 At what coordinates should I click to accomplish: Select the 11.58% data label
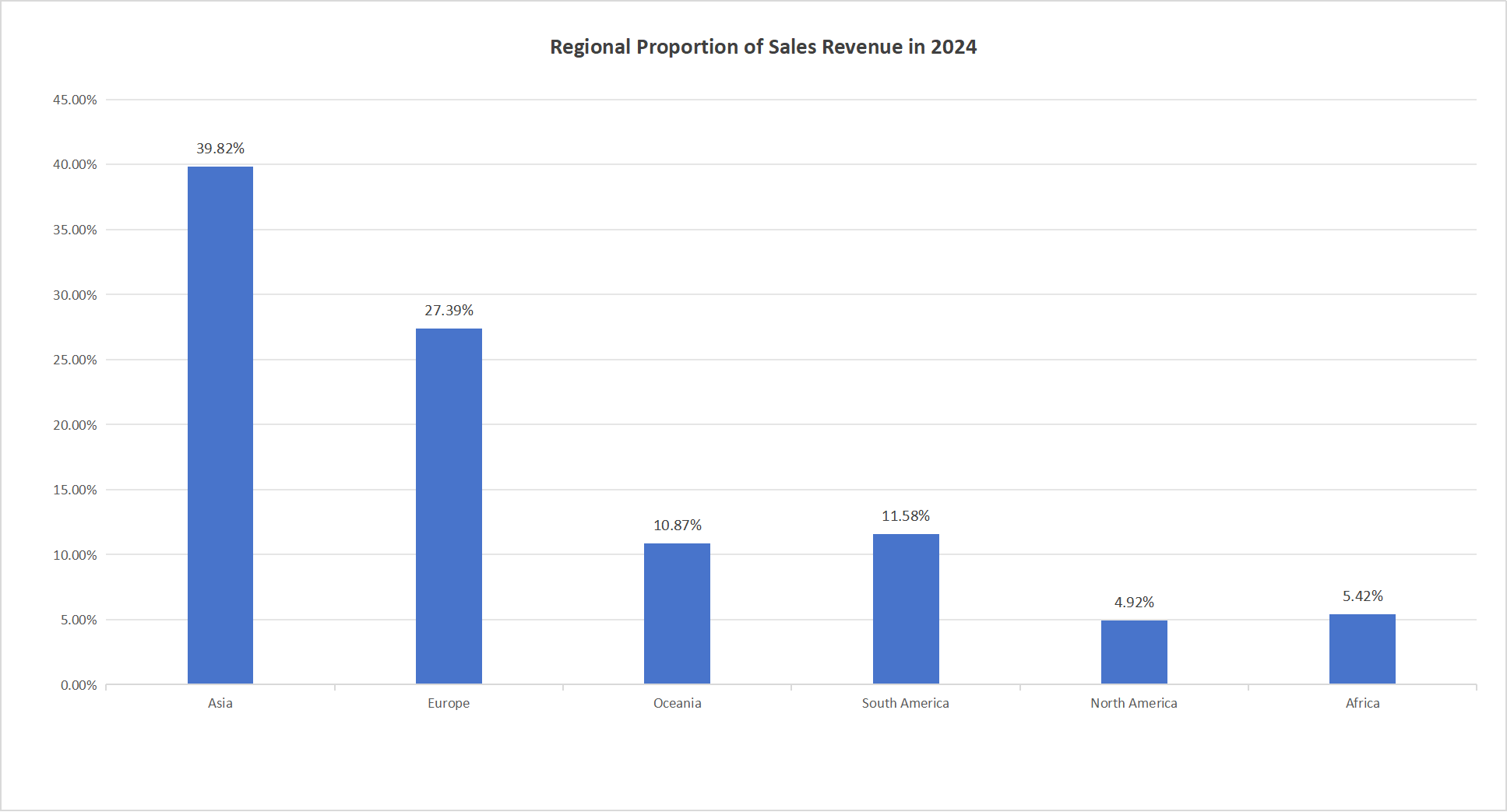coord(905,516)
